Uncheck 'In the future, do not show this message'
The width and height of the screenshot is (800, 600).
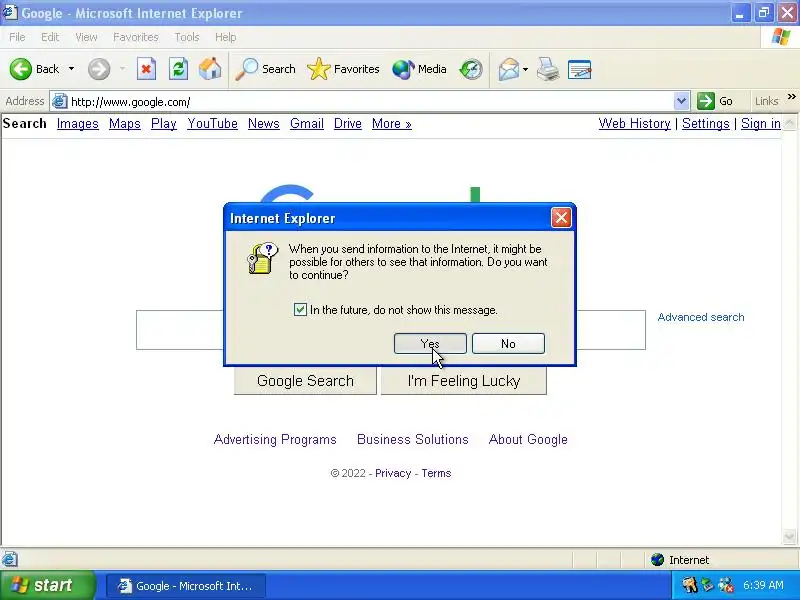(300, 309)
